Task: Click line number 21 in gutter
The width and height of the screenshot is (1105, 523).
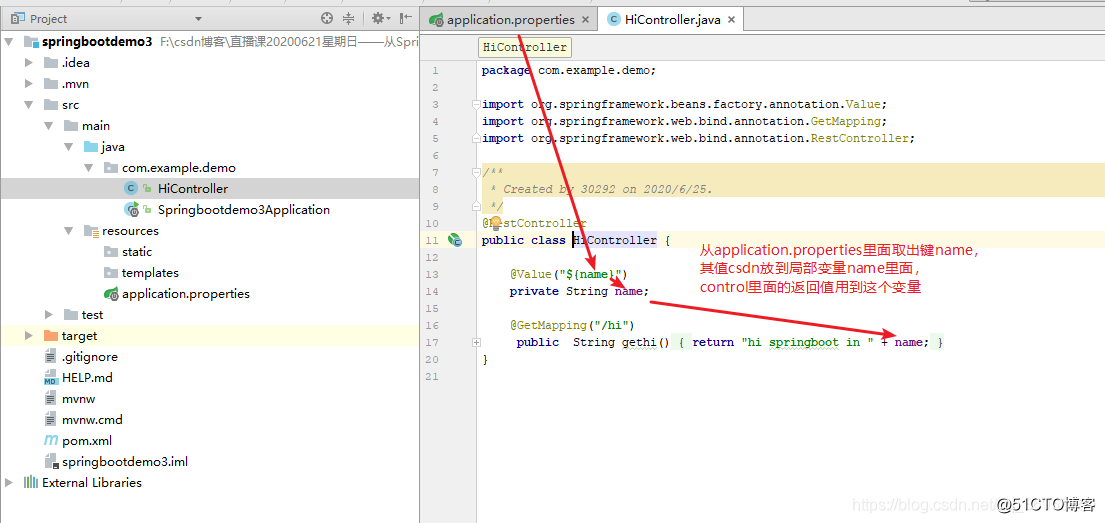Action: (433, 376)
